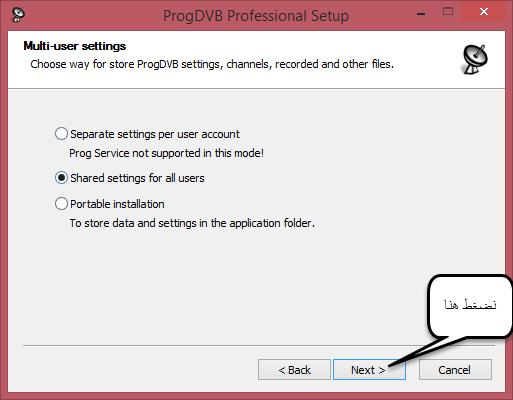Click the 'Choose way for store ProgDVB settings' text
Viewport: 513px width, 400px height.
[212, 64]
